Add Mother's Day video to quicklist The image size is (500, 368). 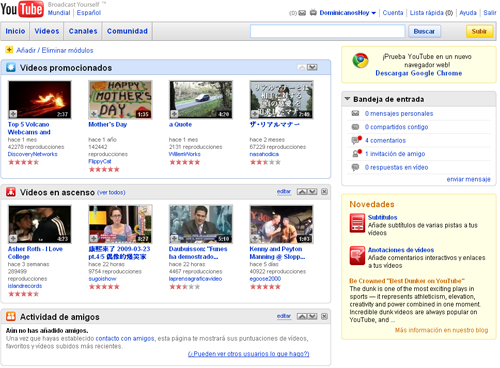point(94,114)
